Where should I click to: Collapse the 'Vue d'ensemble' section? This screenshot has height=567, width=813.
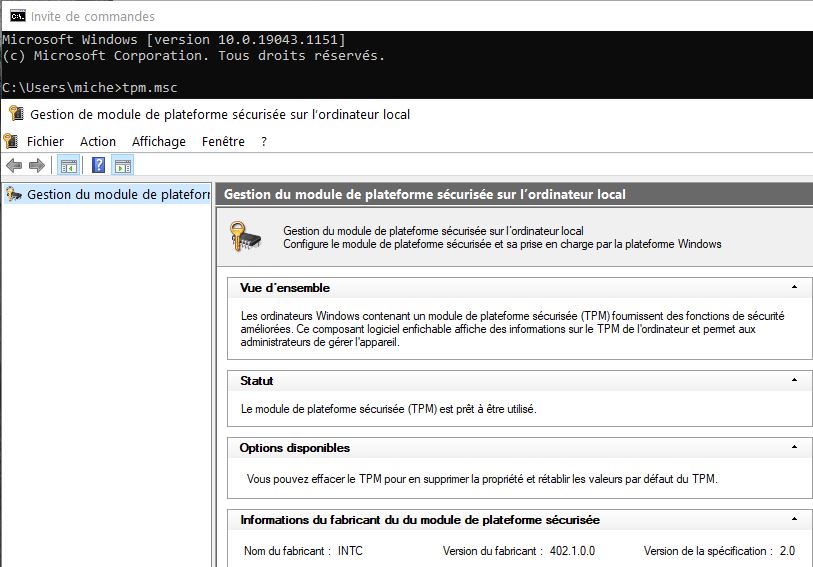tap(794, 287)
